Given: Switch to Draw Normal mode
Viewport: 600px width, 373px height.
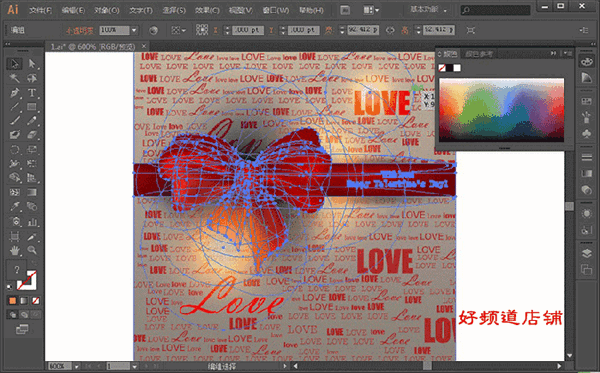Looking at the screenshot, I should (x=12, y=314).
